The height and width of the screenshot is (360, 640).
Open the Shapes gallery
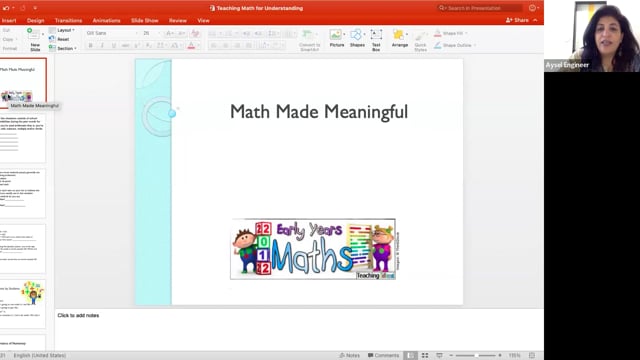pyautogui.click(x=357, y=39)
